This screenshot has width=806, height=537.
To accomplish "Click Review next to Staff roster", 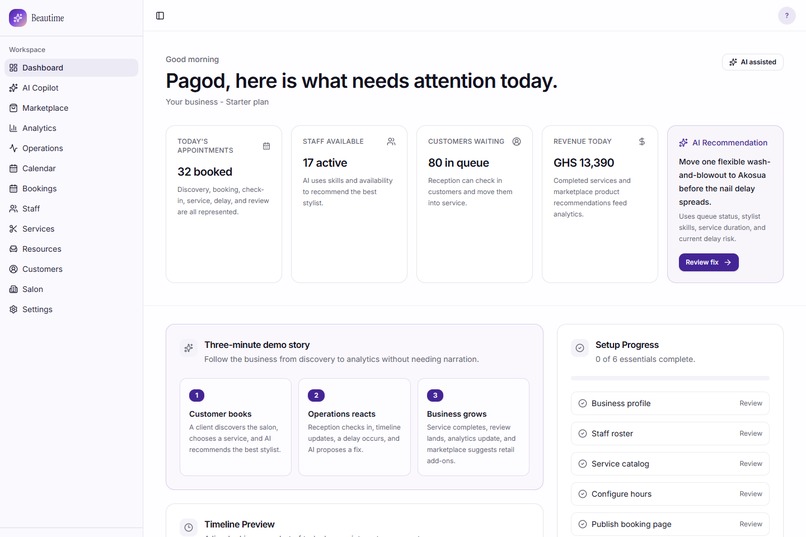I will point(750,434).
